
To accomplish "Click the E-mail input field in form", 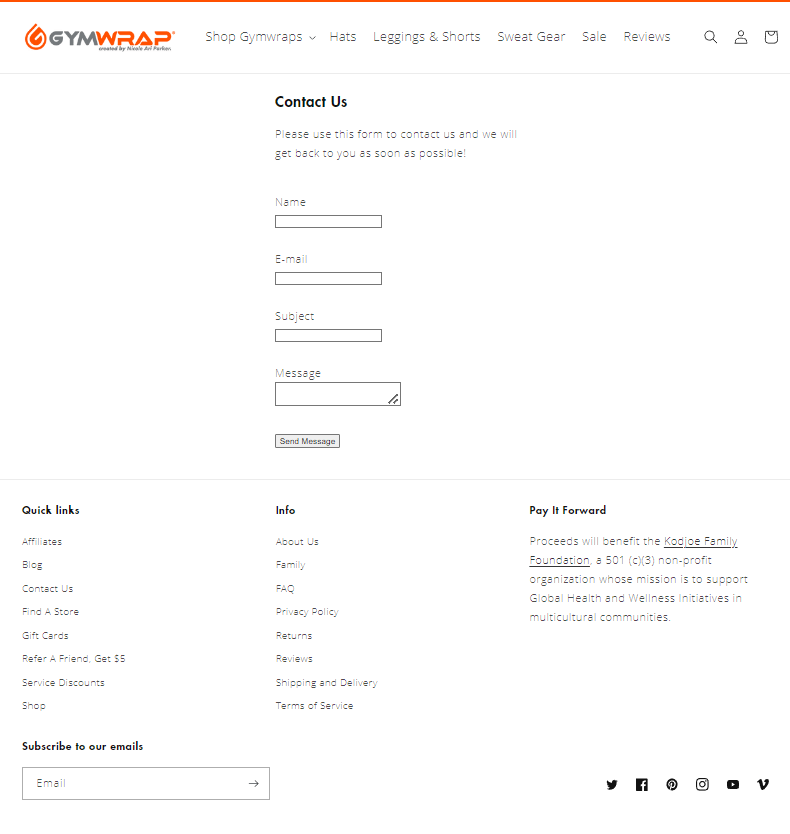I will (328, 278).
